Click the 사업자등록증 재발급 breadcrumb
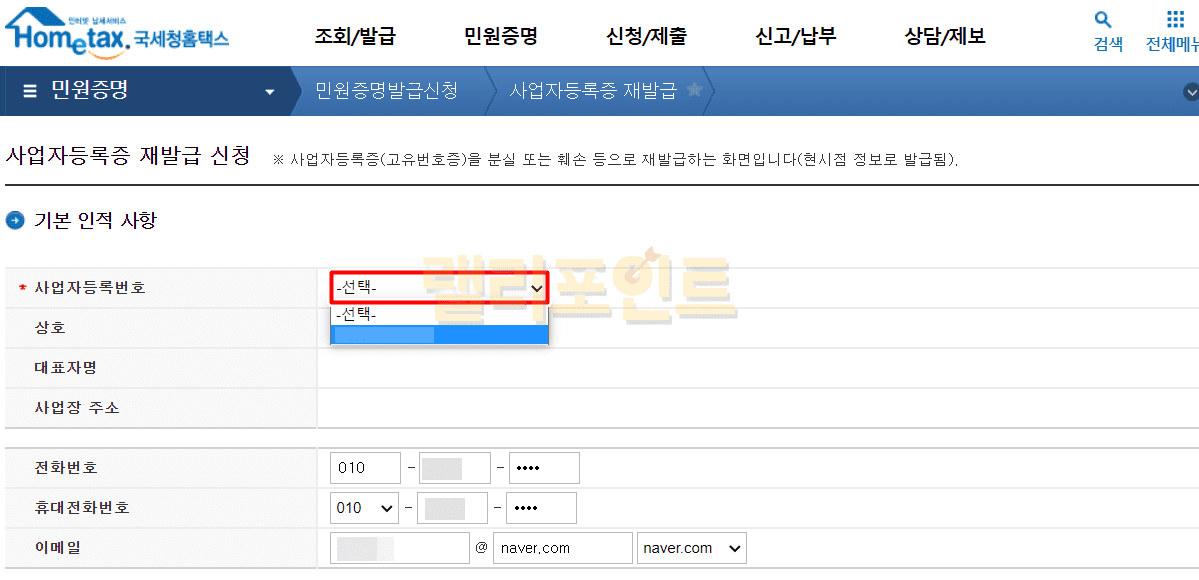1199x580 pixels. 592,91
